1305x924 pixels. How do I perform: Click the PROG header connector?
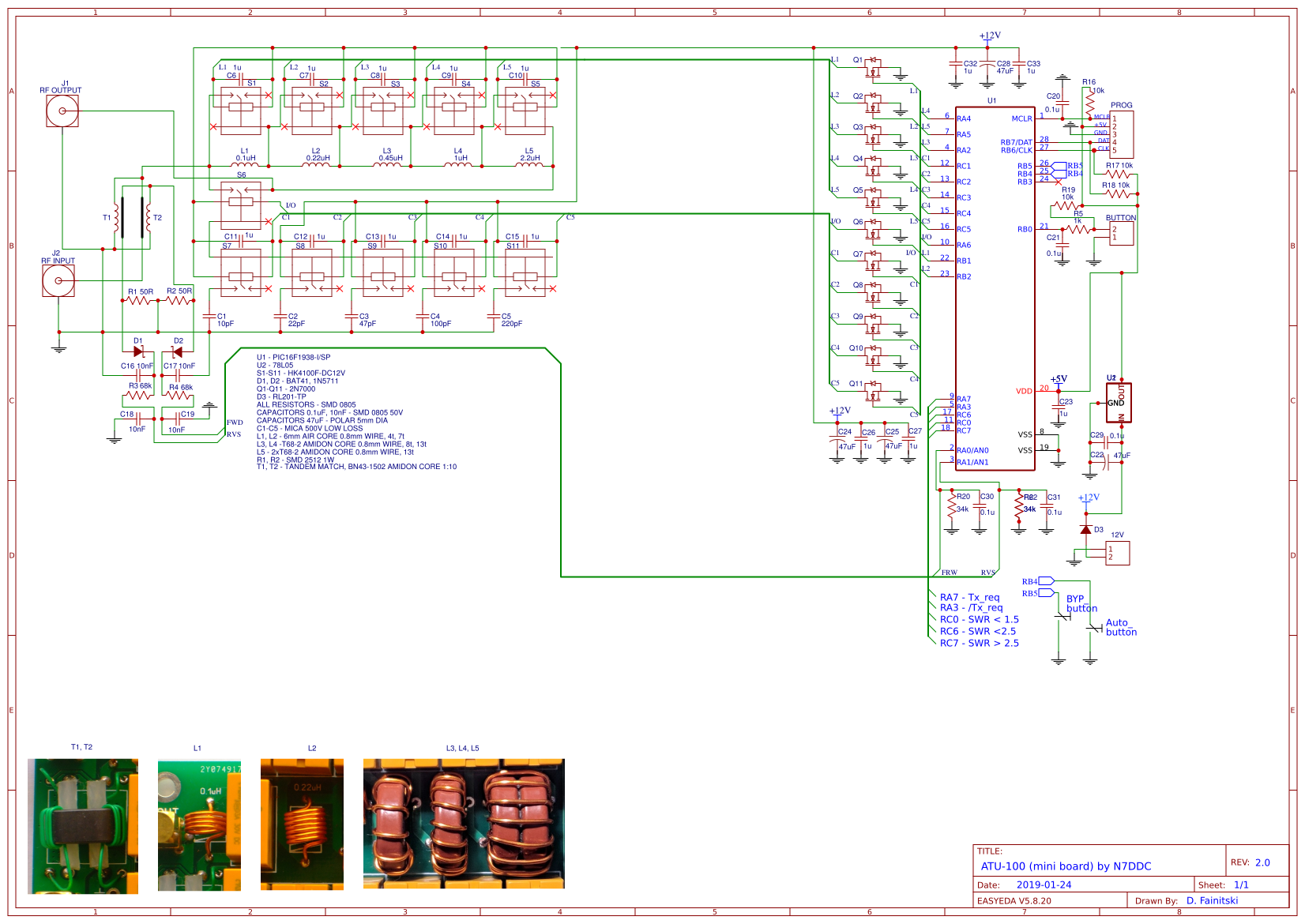click(1122, 134)
